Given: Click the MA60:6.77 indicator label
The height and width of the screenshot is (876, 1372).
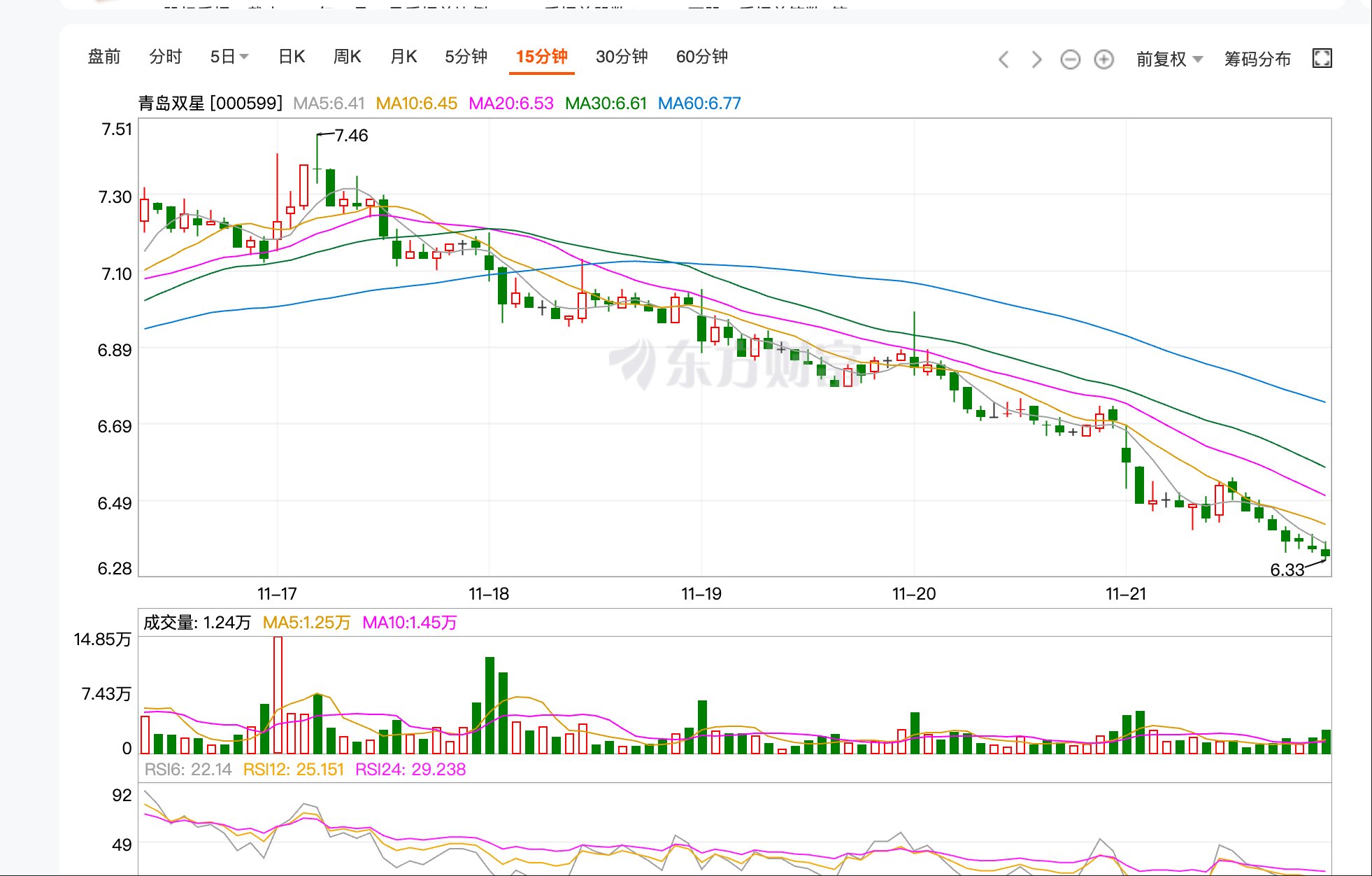Looking at the screenshot, I should [x=699, y=104].
